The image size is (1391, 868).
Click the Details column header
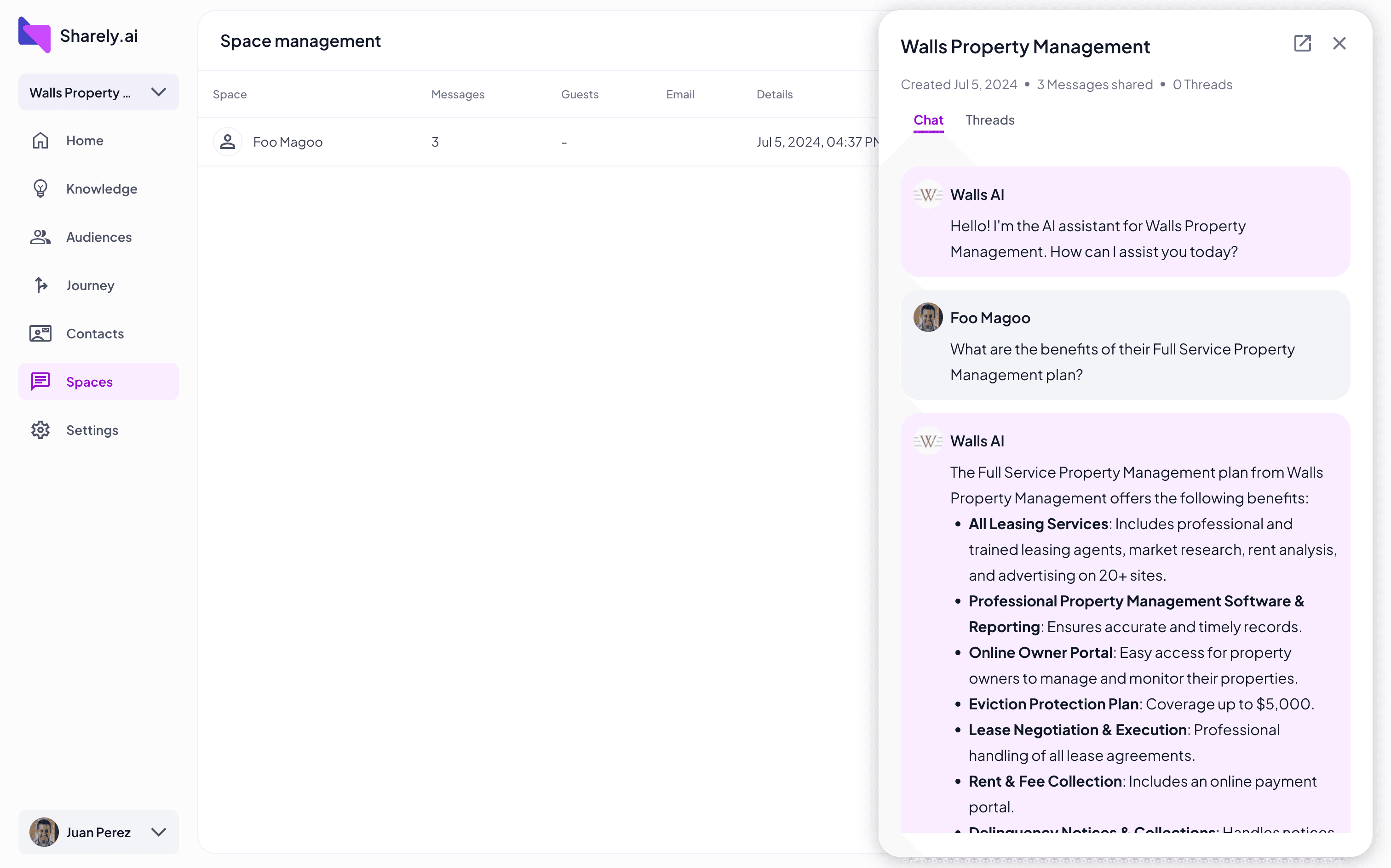click(x=774, y=94)
